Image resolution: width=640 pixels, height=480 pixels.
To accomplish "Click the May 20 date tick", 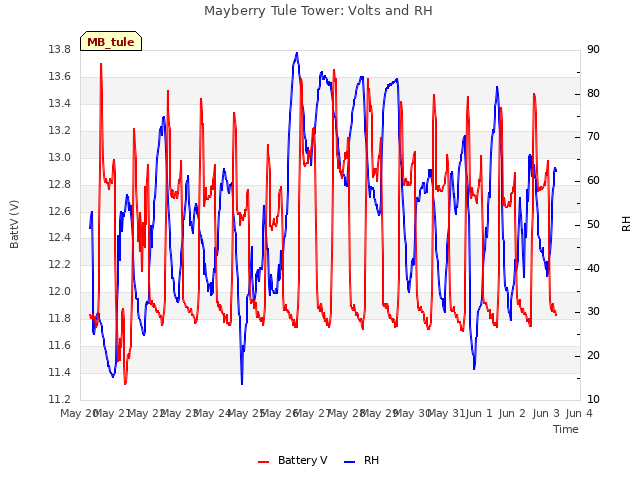I will (78, 413).
